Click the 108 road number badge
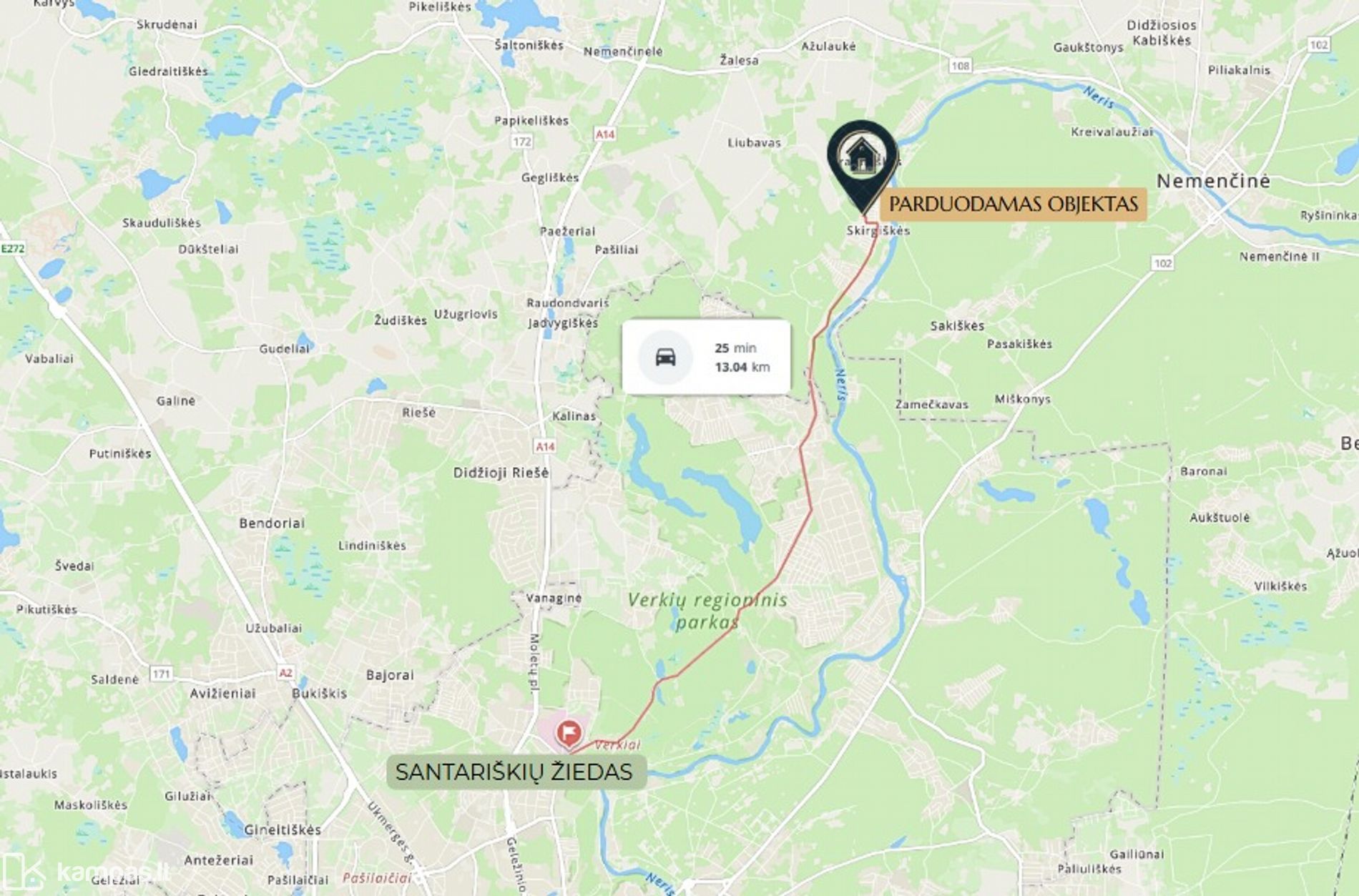The height and width of the screenshot is (896, 1359). (960, 66)
